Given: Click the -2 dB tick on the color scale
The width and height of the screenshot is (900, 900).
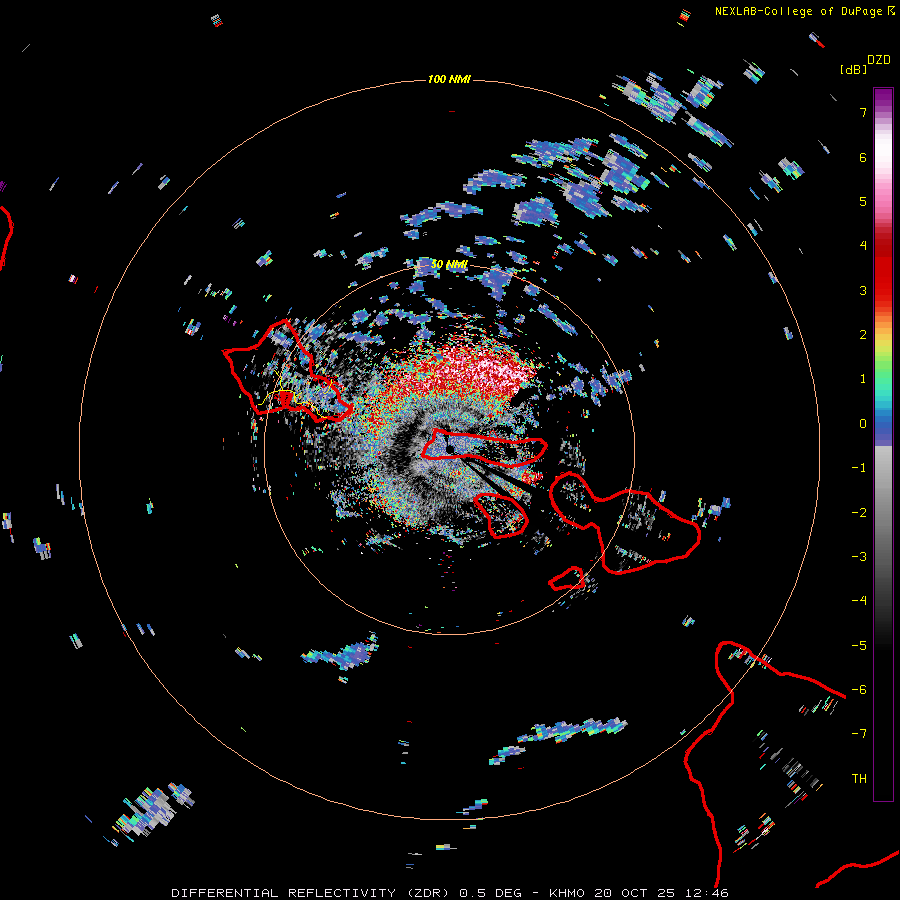Looking at the screenshot, I should click(859, 513).
